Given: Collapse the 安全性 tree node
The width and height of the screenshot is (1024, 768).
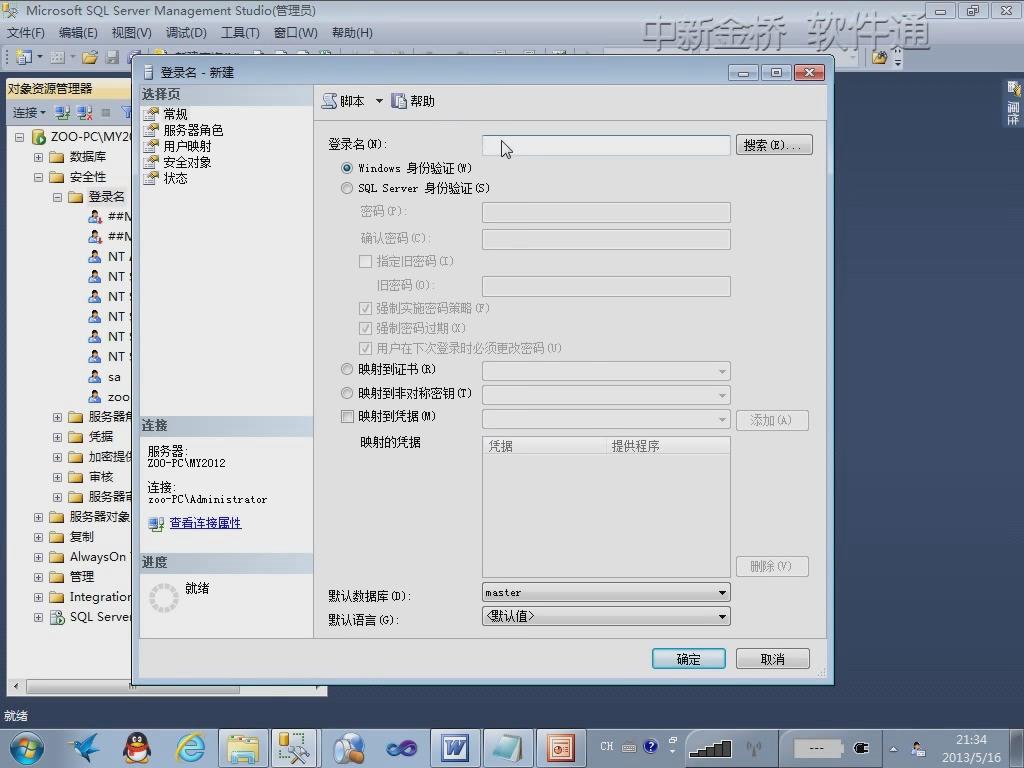Looking at the screenshot, I should (x=39, y=177).
